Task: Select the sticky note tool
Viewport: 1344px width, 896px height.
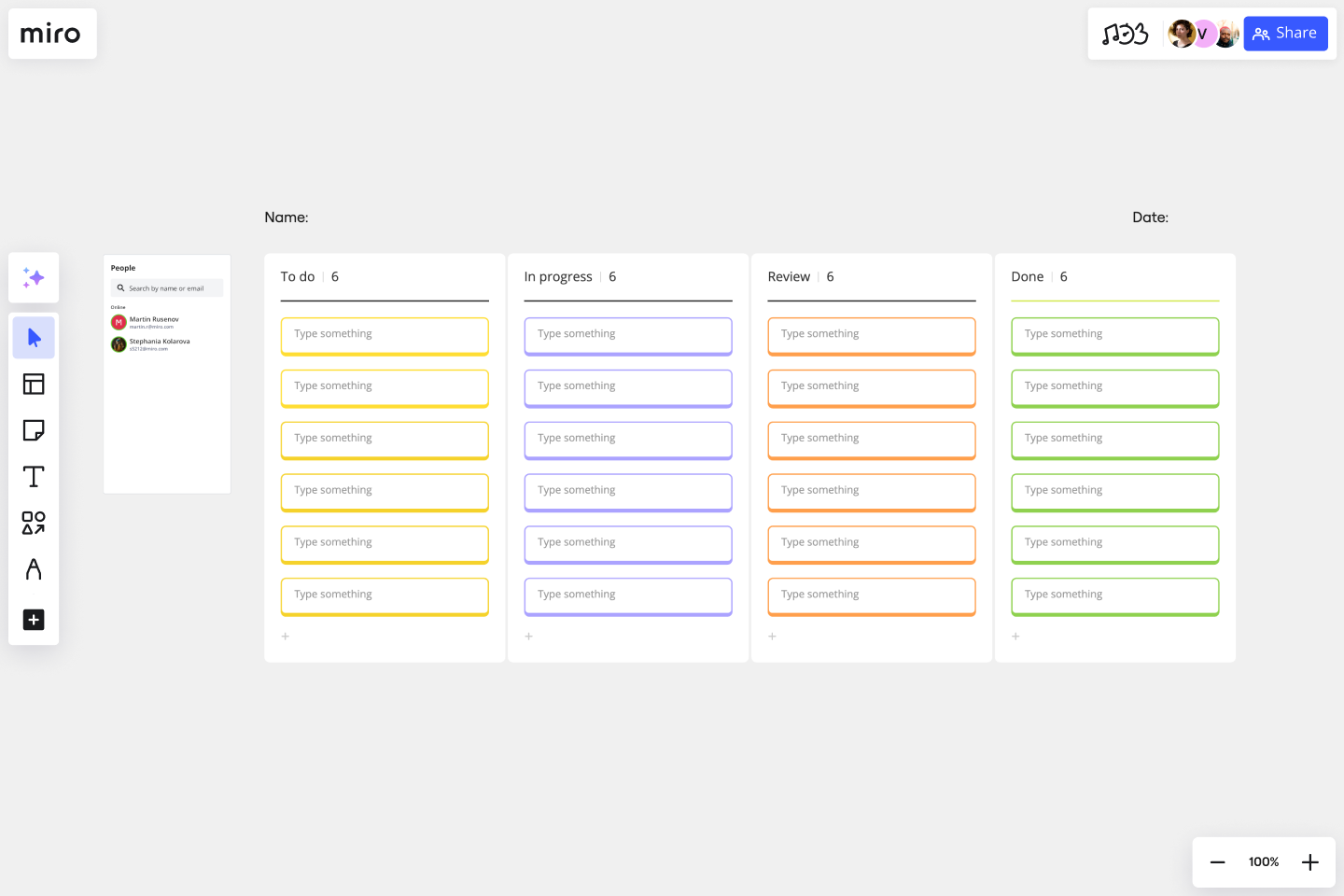Action: [34, 430]
